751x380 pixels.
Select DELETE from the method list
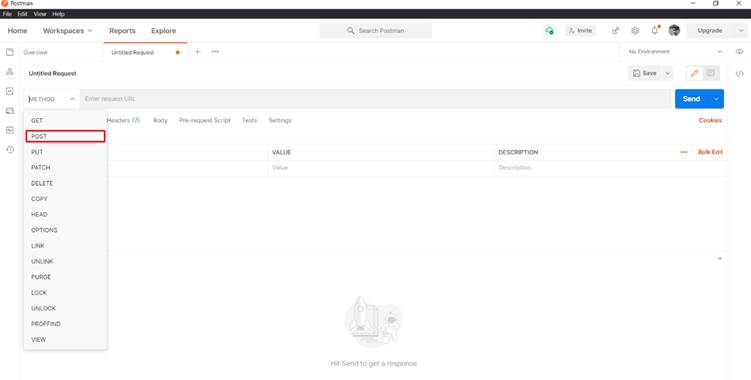pyautogui.click(x=65, y=183)
